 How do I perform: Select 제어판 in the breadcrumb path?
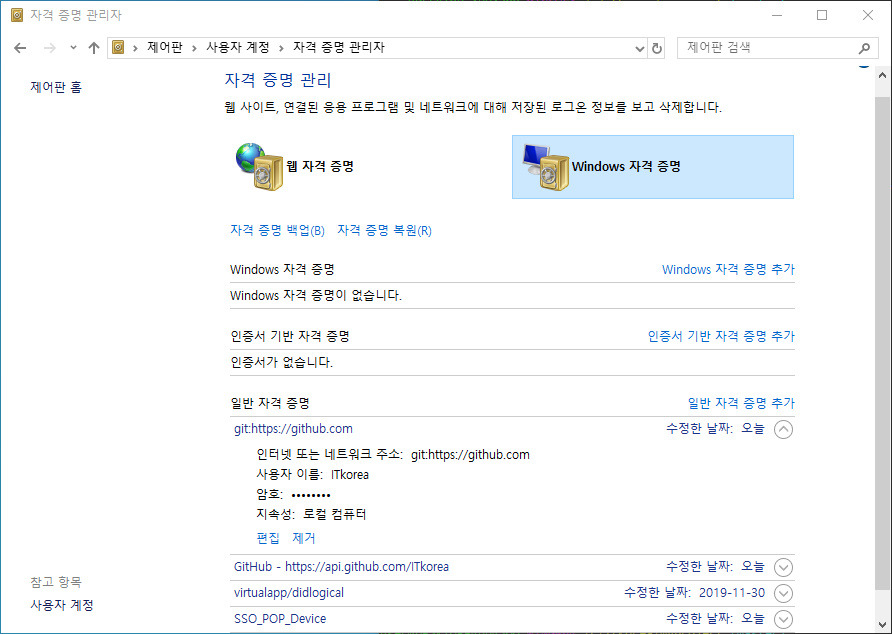[x=165, y=47]
